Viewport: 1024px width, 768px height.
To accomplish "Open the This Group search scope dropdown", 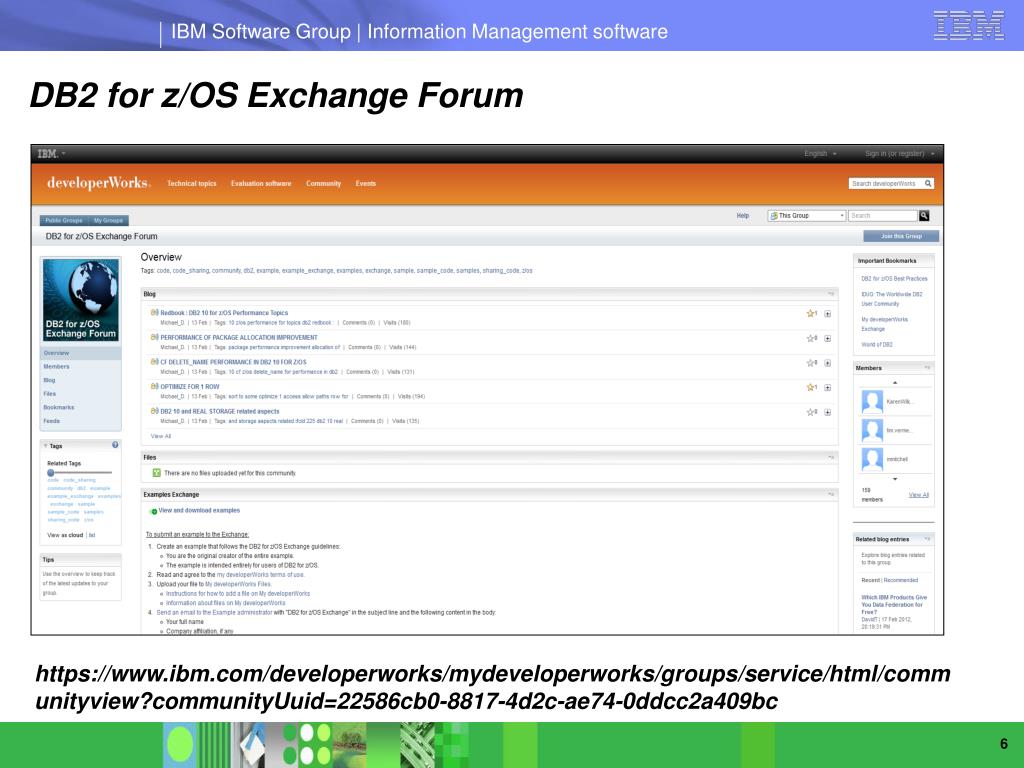I will pyautogui.click(x=807, y=216).
